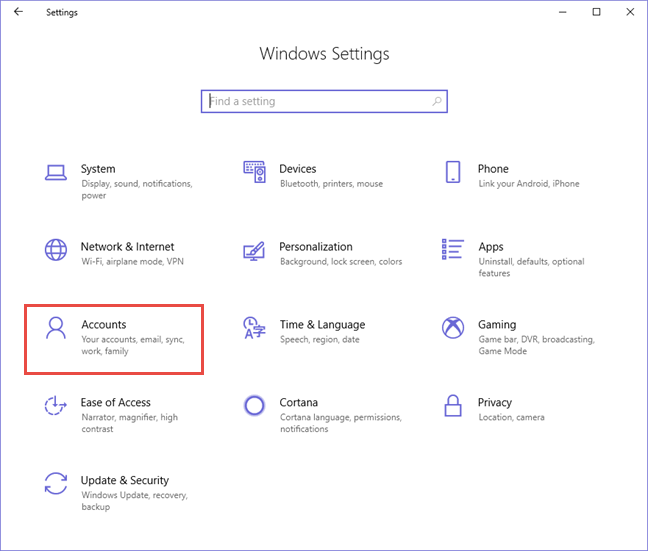Open the Network & Internet globe icon
Screen dimensions: 648x551
[56, 250]
